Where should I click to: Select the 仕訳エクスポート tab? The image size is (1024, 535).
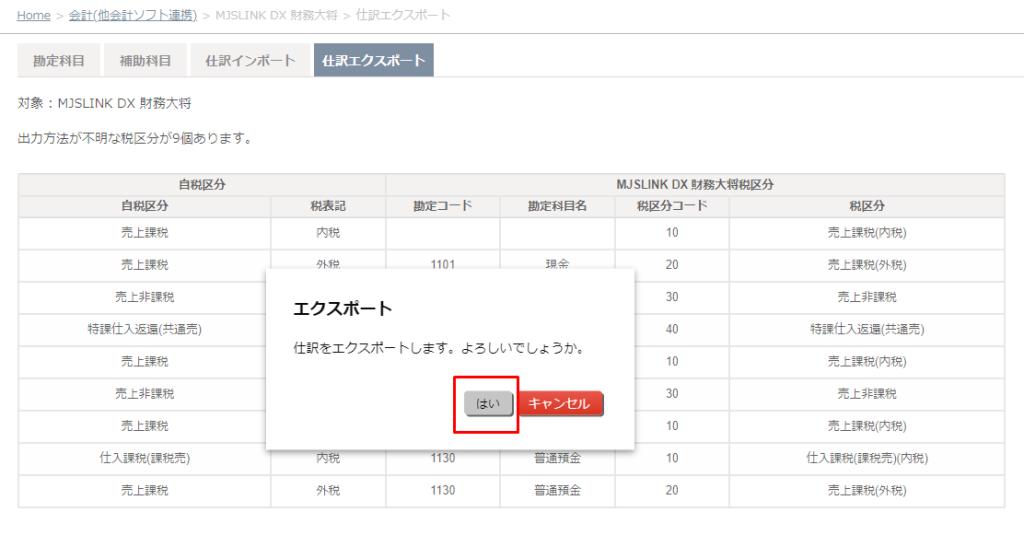(x=374, y=60)
